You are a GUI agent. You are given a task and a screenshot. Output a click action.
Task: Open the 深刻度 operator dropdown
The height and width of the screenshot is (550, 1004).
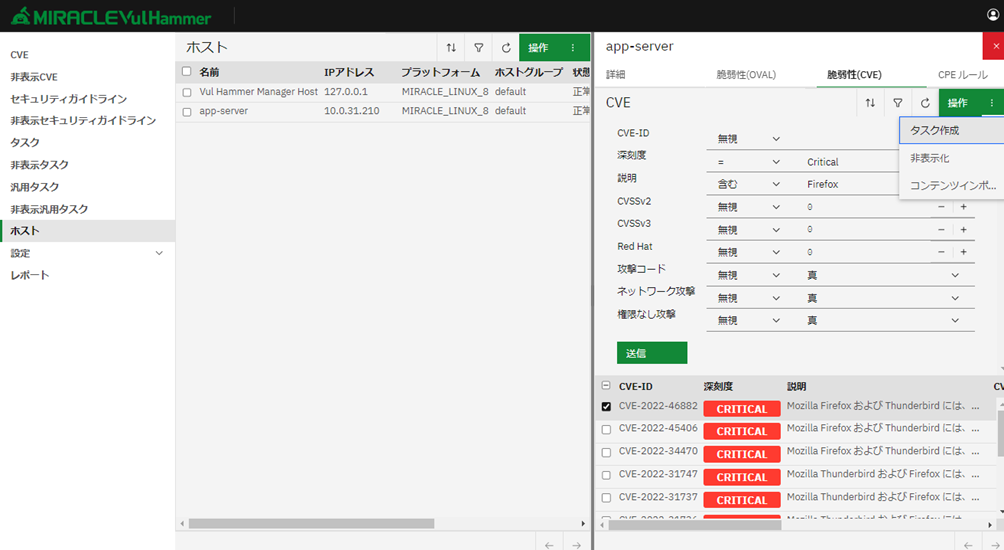pos(748,162)
